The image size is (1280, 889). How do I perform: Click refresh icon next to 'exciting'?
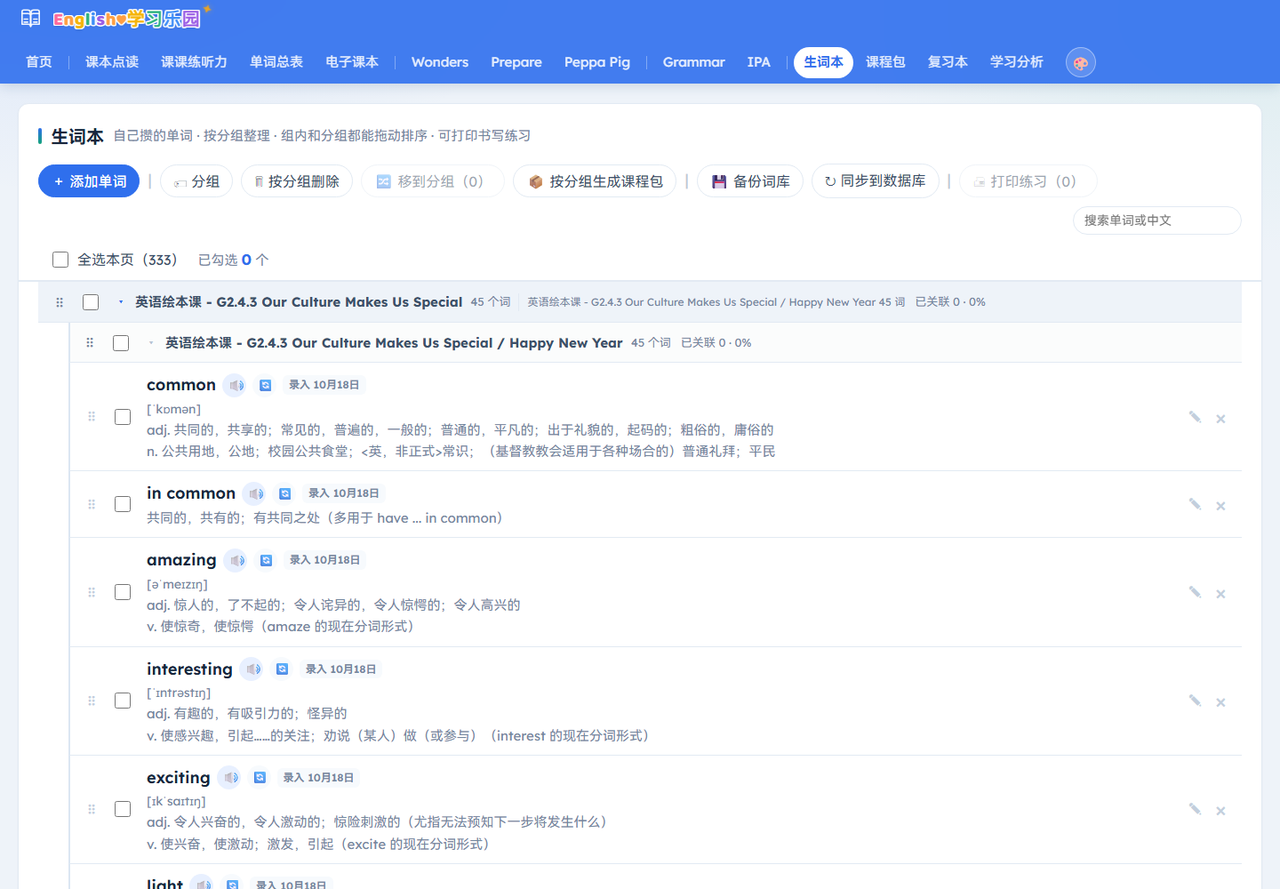260,777
